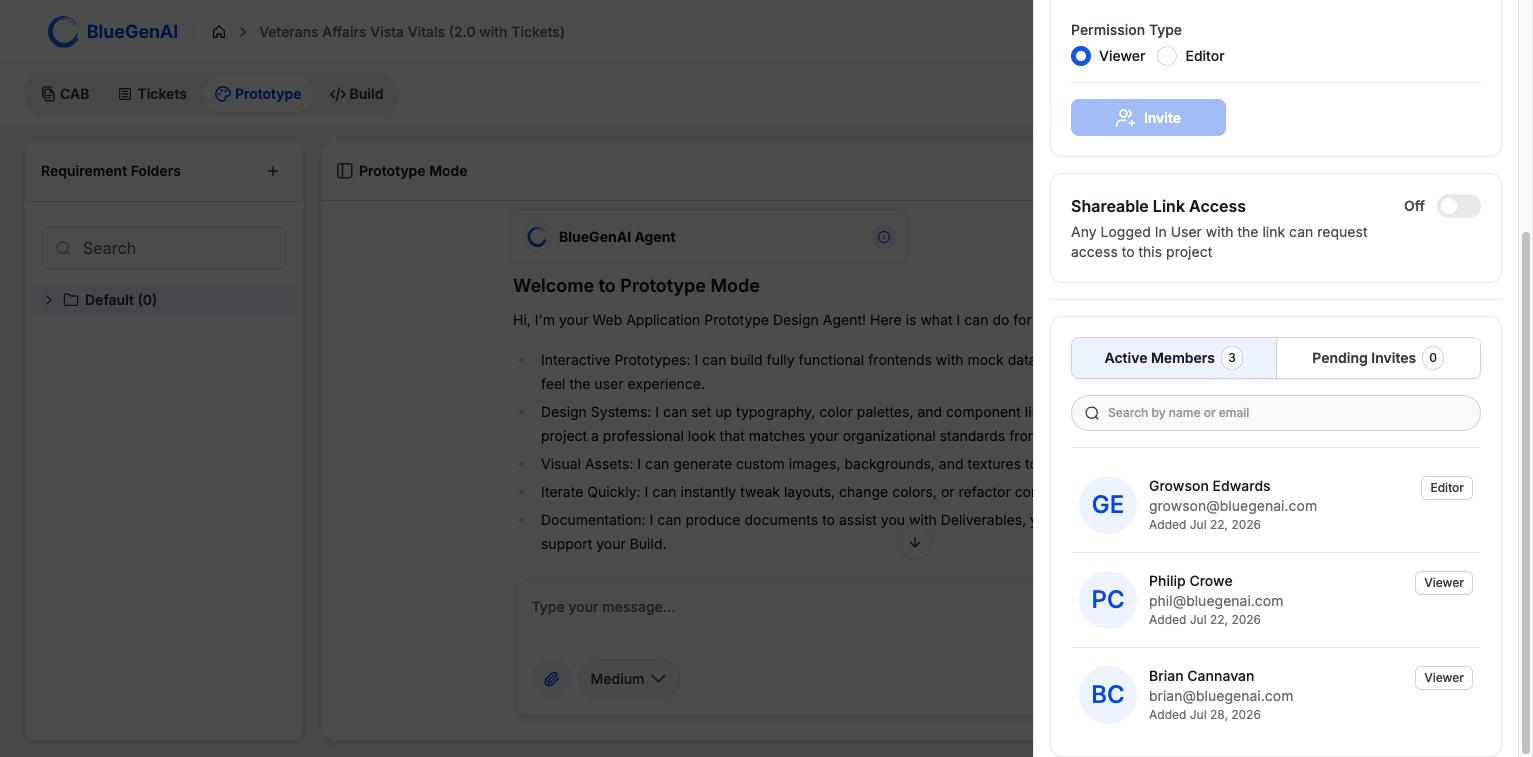Go to the home icon in breadcrumb
Image resolution: width=1533 pixels, height=757 pixels.
pos(219,32)
